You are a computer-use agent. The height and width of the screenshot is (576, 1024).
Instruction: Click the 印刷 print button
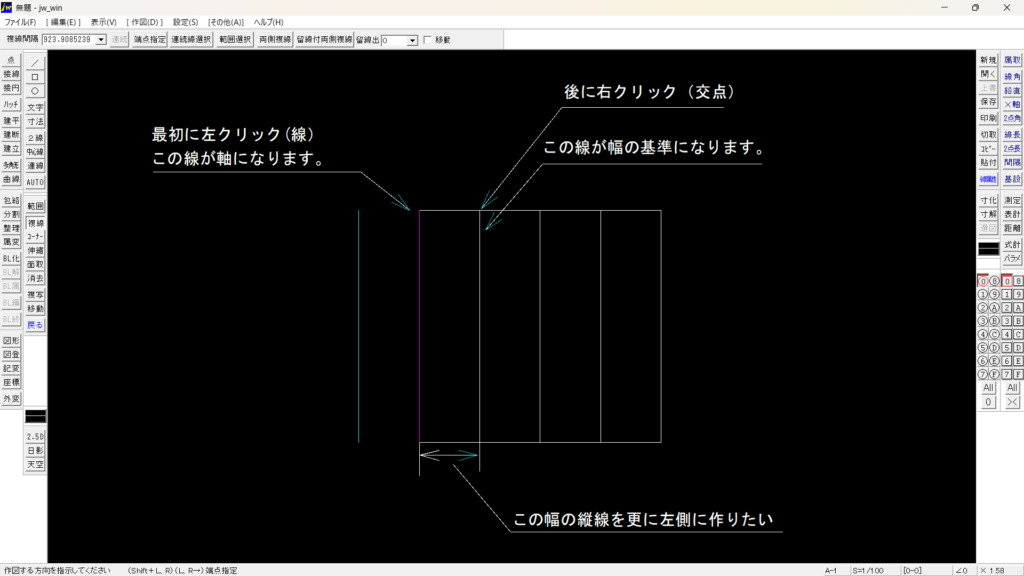[x=988, y=118]
